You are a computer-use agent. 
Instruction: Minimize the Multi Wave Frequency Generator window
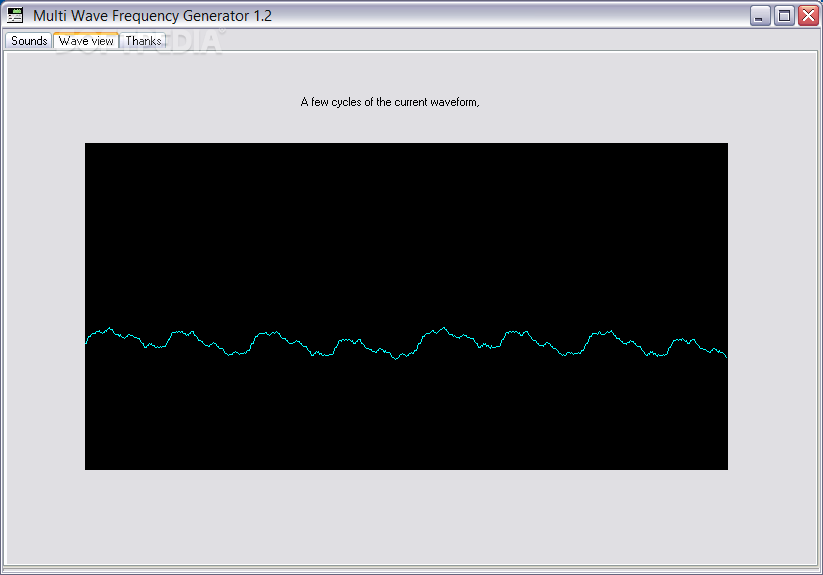759,16
